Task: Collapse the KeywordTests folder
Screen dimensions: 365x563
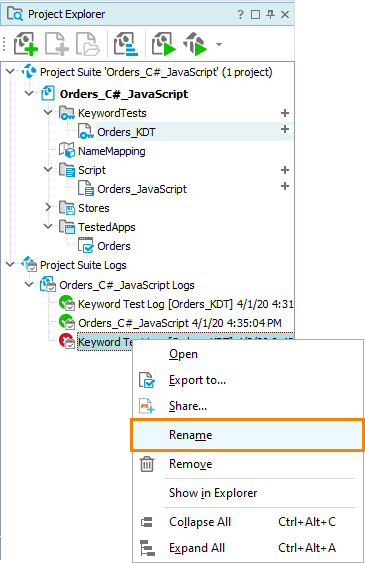Action: point(48,112)
